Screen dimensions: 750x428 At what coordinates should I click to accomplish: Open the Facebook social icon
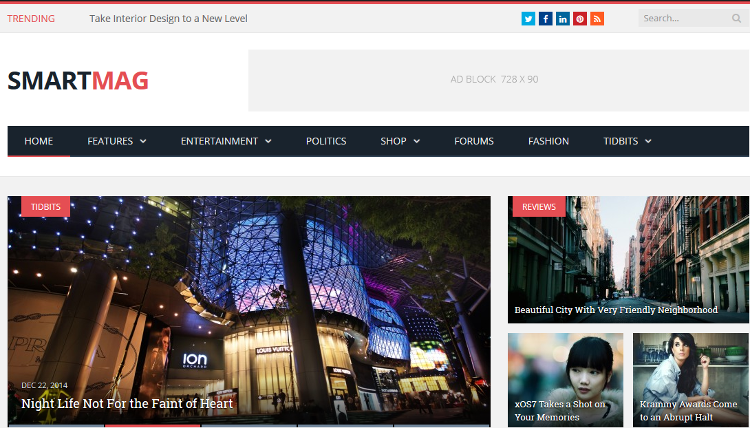click(x=546, y=19)
